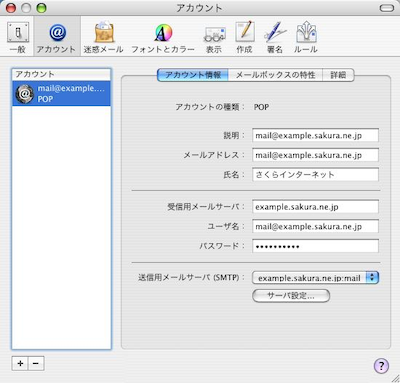Click the パスワード field
Image resolution: width=400 pixels, height=383 pixels.
(x=315, y=246)
